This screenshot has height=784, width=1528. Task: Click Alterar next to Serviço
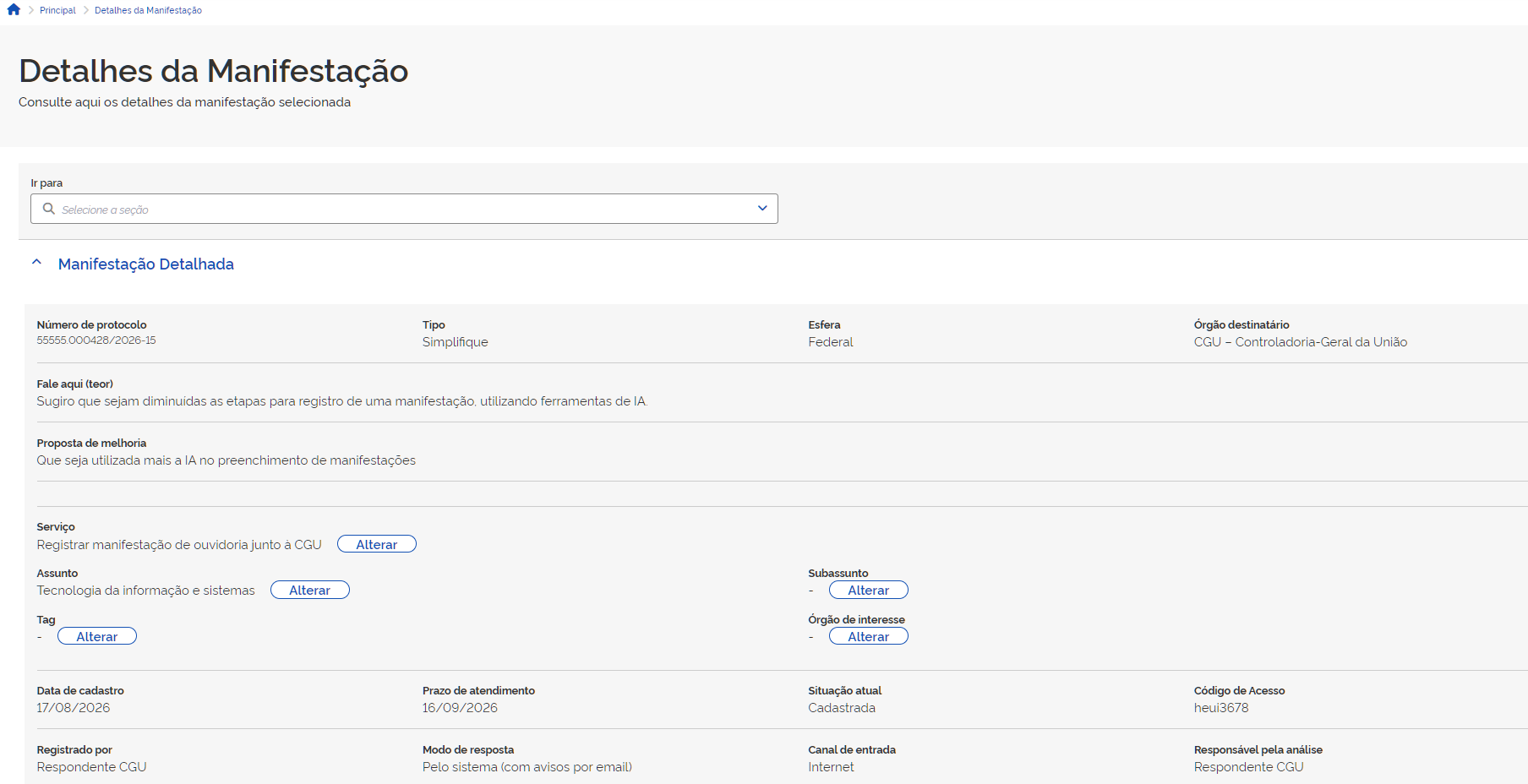point(377,544)
